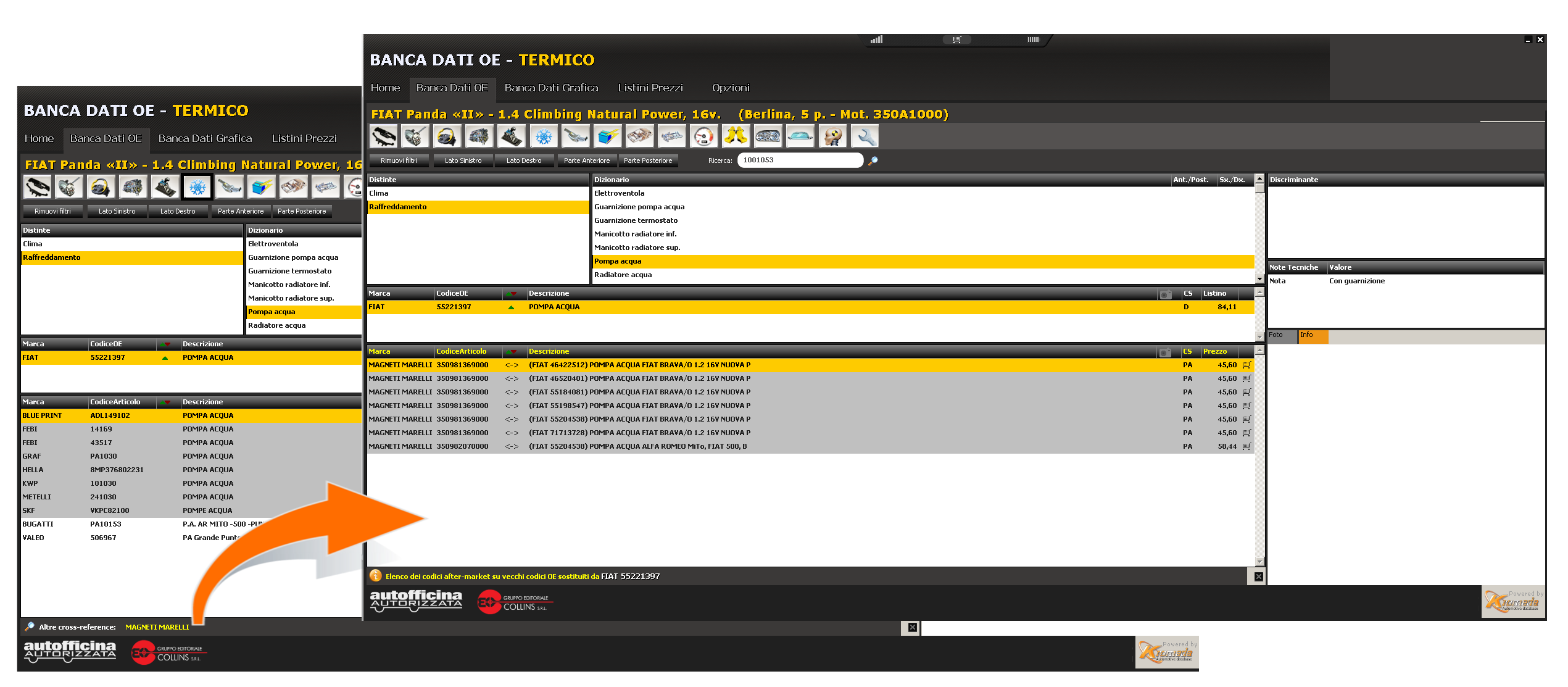Screen dimensions: 1568x687
Task: Select the windshield glass category icon
Action: click(x=800, y=136)
